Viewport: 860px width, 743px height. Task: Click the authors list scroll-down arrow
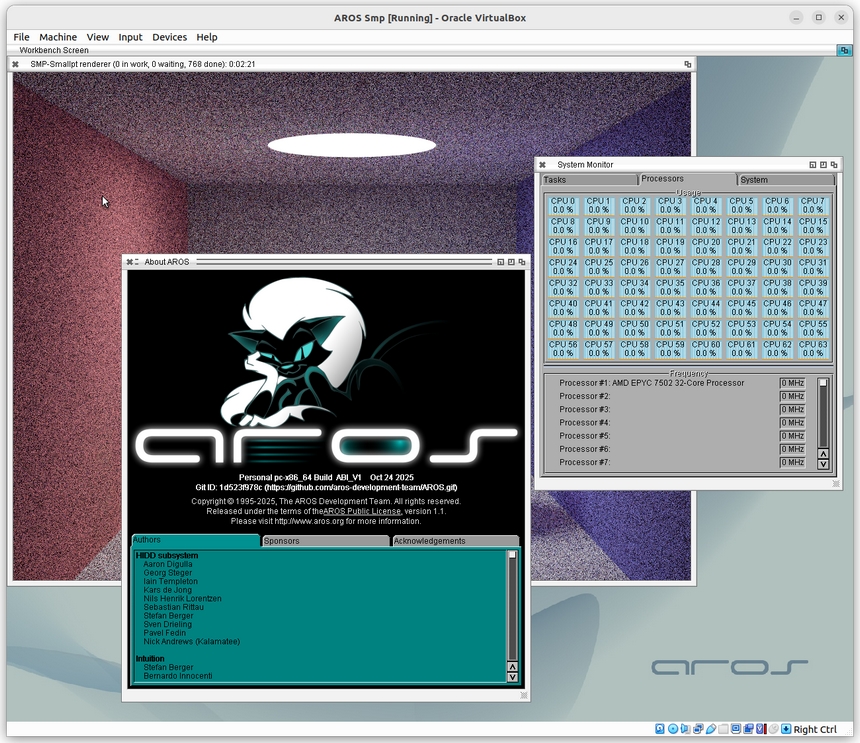(512, 677)
